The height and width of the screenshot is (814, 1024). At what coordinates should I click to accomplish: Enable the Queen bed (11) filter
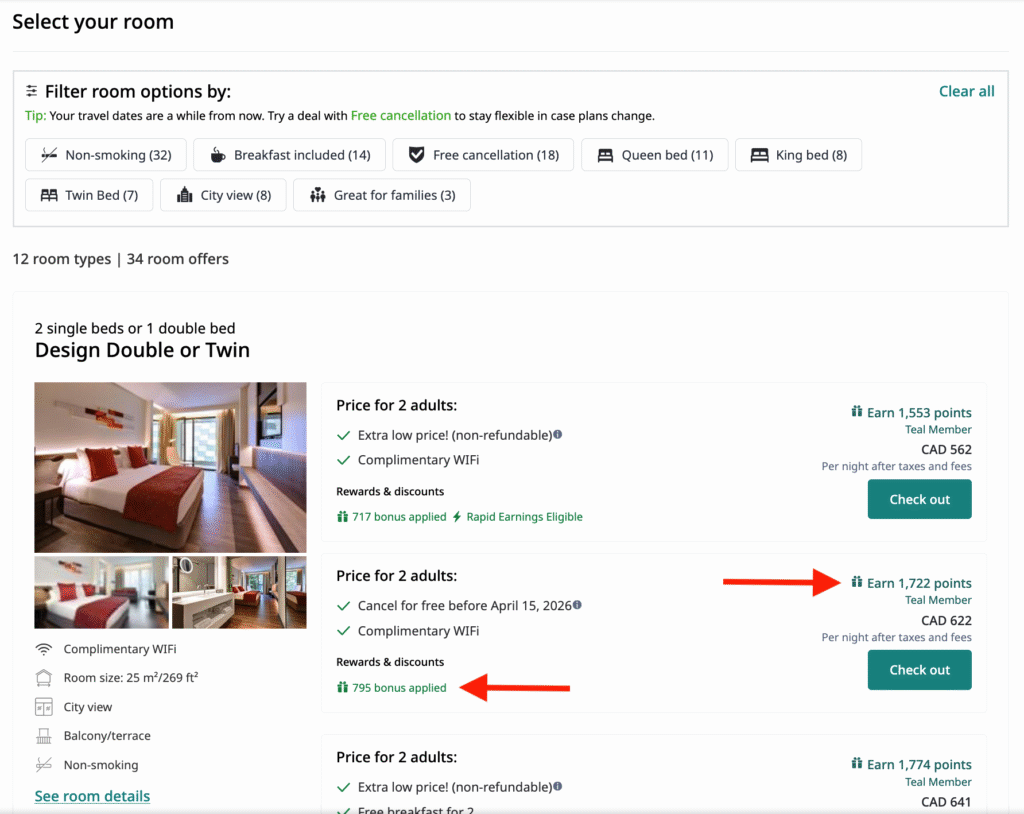(x=655, y=154)
